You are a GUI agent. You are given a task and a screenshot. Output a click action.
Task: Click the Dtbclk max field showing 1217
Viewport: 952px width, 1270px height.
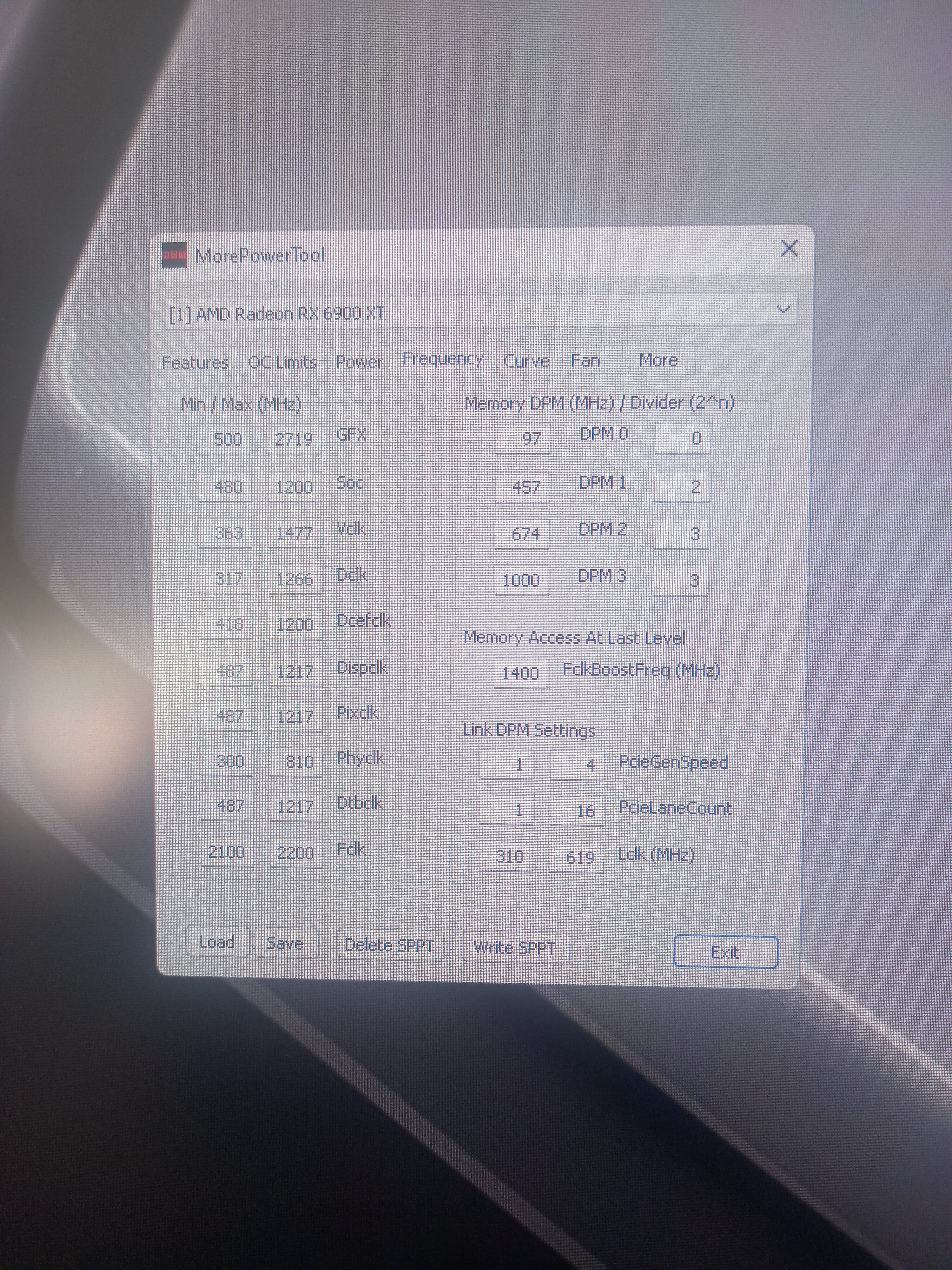point(296,806)
